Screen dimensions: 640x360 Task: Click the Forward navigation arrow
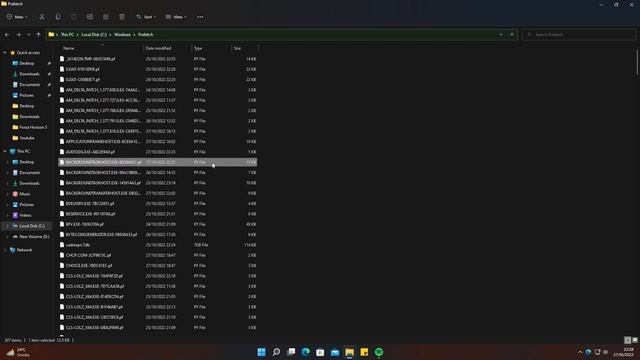point(18,35)
